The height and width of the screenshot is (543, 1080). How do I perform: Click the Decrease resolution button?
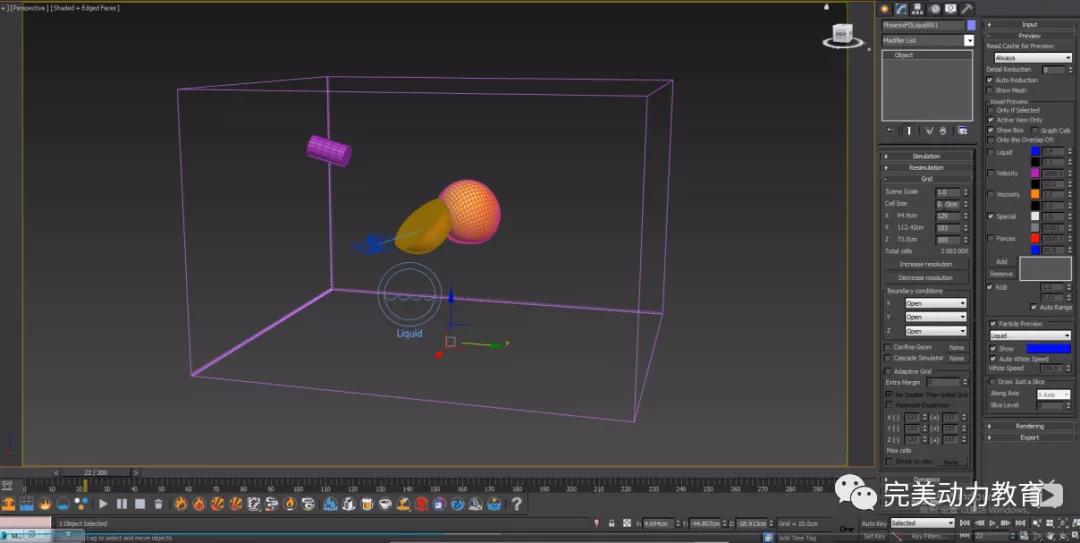pos(926,277)
